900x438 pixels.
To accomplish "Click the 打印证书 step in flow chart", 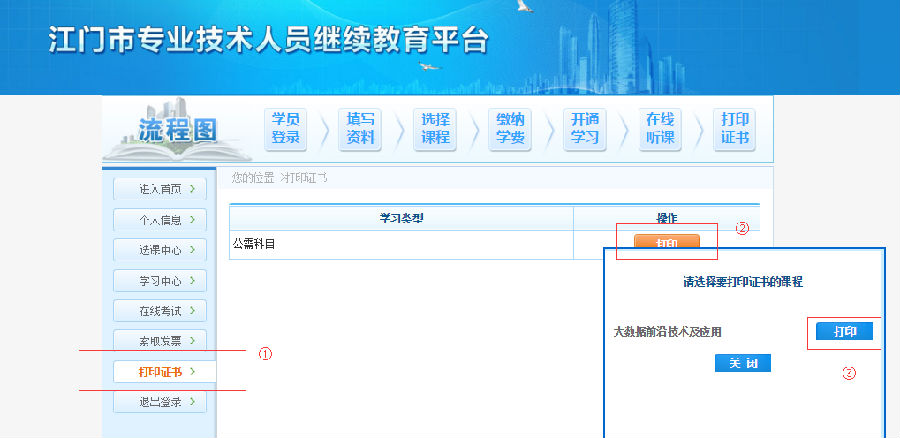I will coord(735,129).
